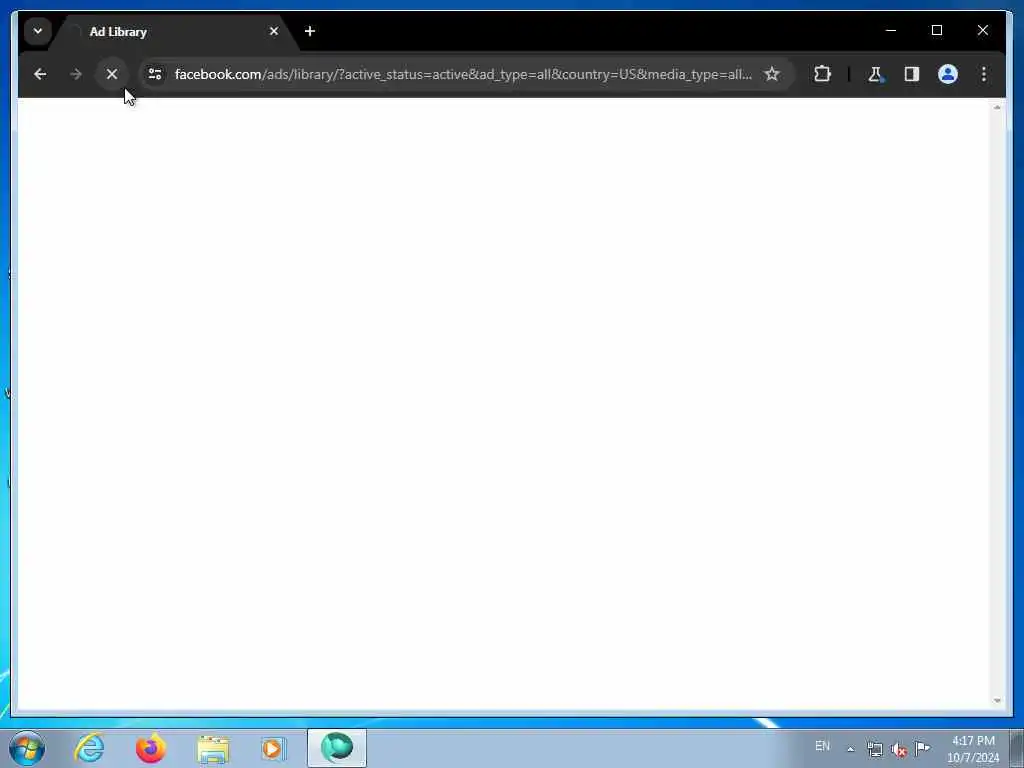Viewport: 1024px width, 768px height.
Task: Minimize the browser window
Action: coord(891,30)
